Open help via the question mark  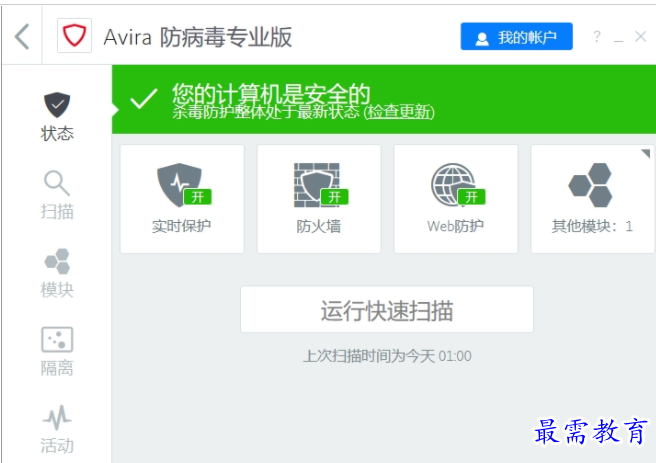click(597, 36)
